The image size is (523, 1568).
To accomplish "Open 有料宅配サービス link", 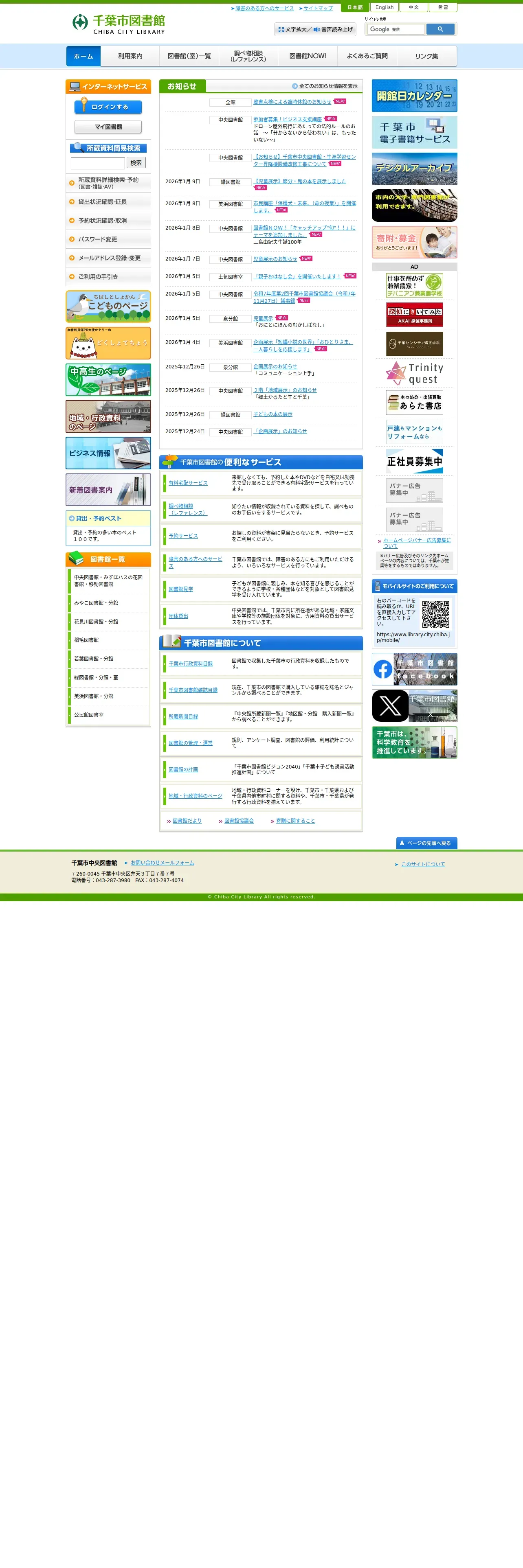I will [x=188, y=483].
